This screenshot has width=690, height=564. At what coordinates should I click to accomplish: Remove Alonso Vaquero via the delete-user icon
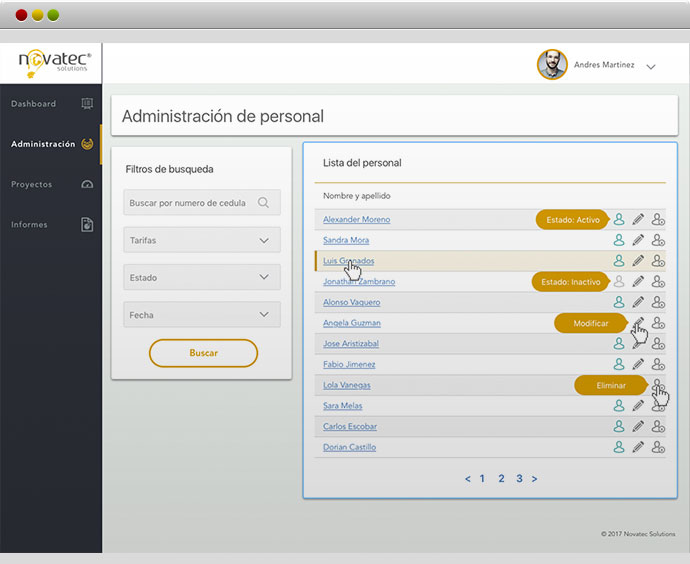tap(658, 302)
